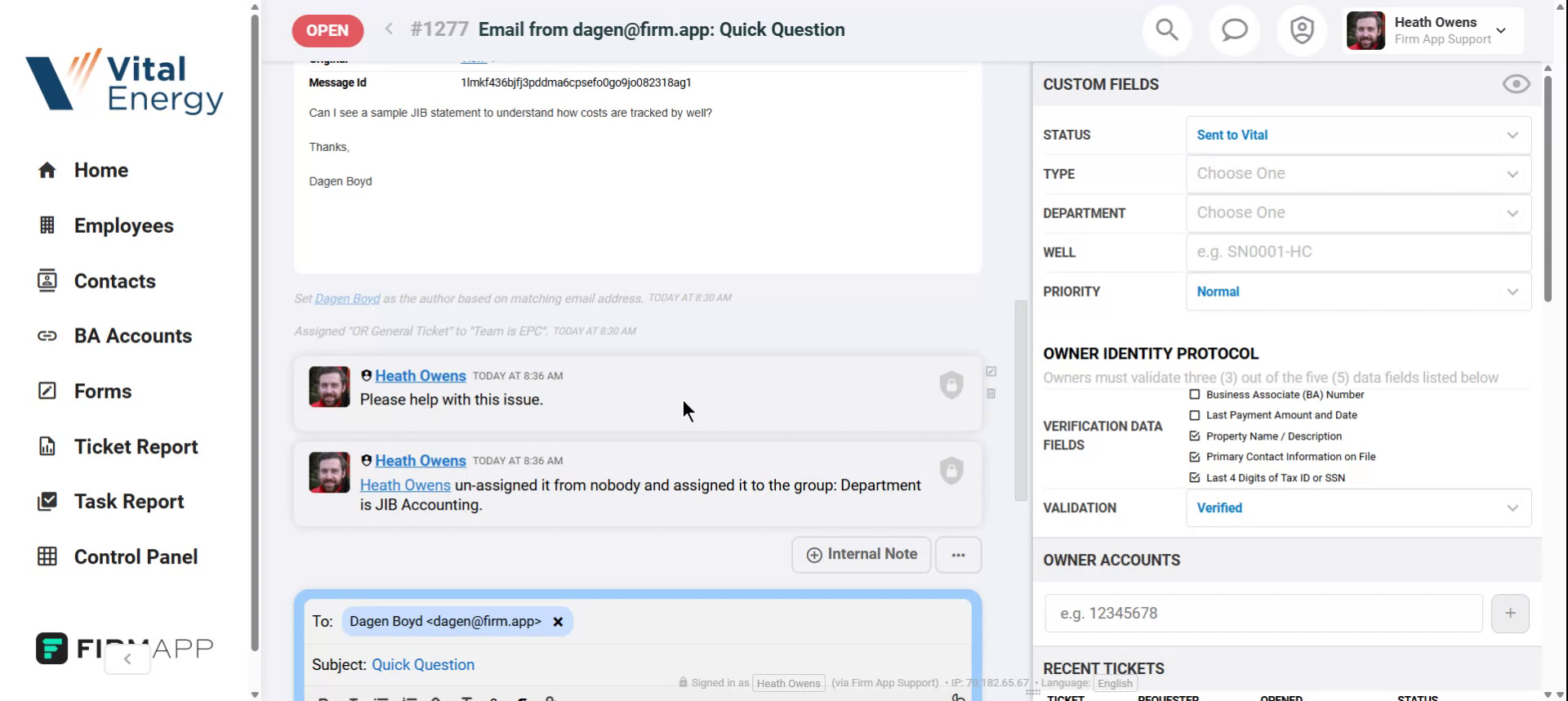
Task: Click the back arrow before #1277
Action: coord(390,29)
